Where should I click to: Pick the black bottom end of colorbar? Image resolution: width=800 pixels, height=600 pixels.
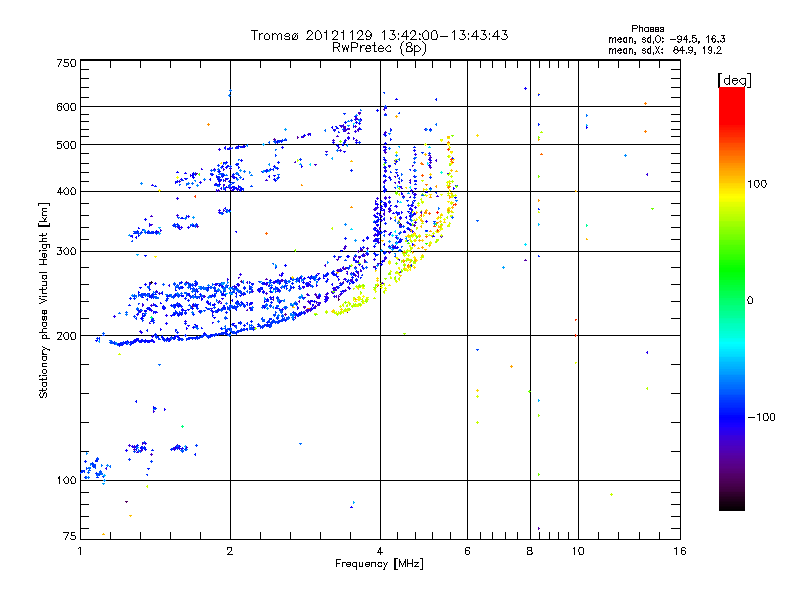pyautogui.click(x=732, y=504)
